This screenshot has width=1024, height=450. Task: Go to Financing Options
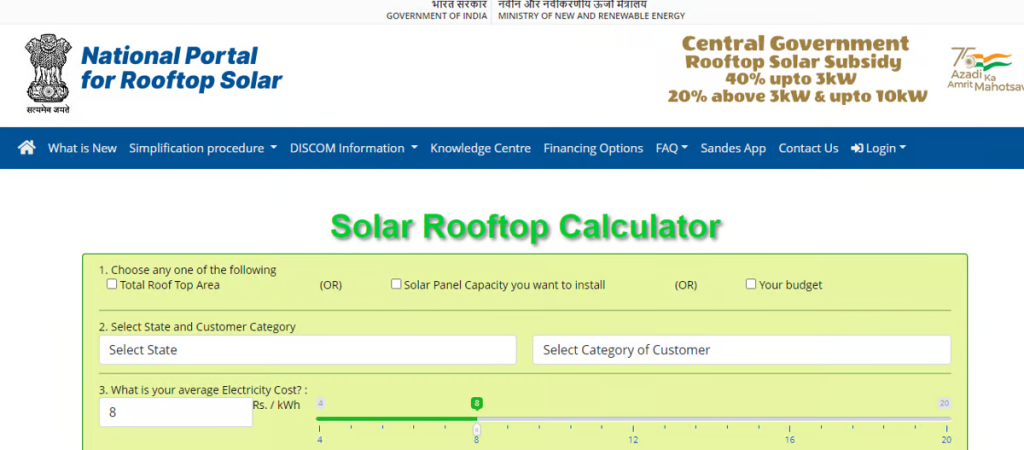click(593, 148)
